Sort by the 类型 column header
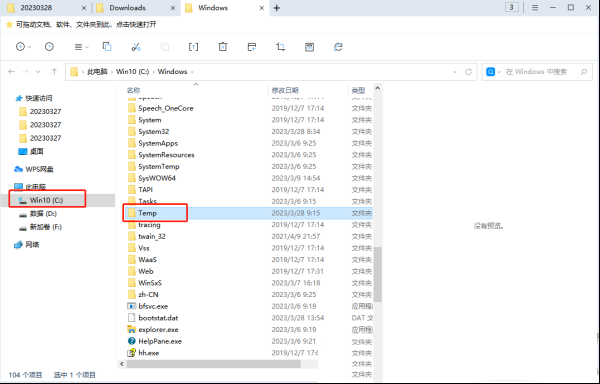Viewport: 600px width, 384px height. tap(358, 90)
